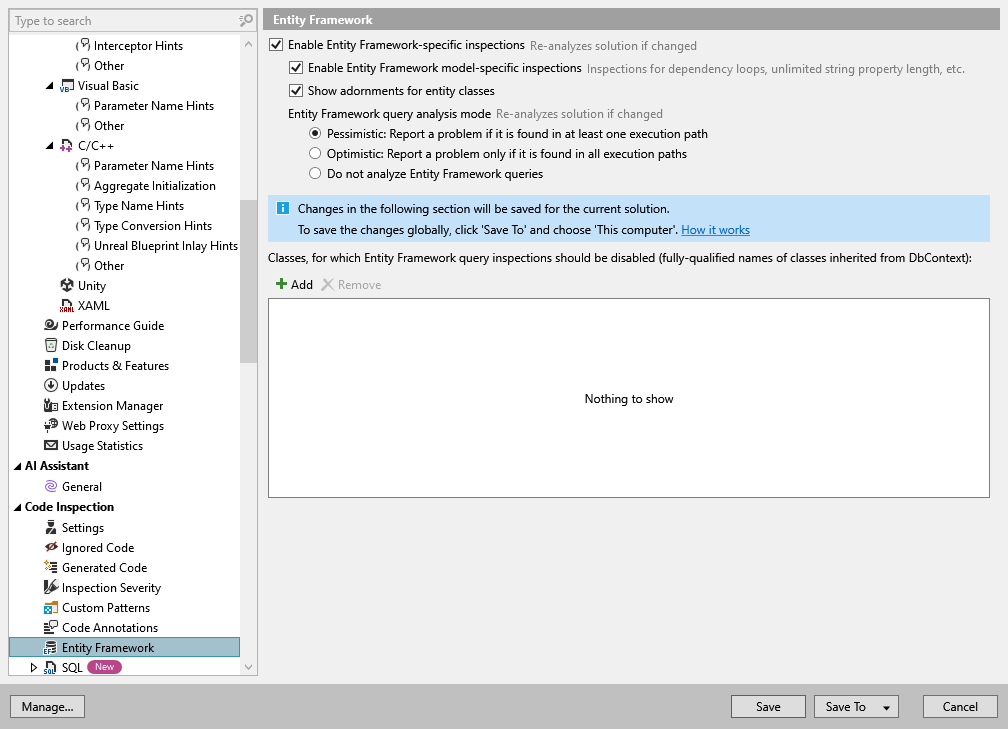Uncheck Show adornments for entity classes
1008x729 pixels.
pos(296,90)
